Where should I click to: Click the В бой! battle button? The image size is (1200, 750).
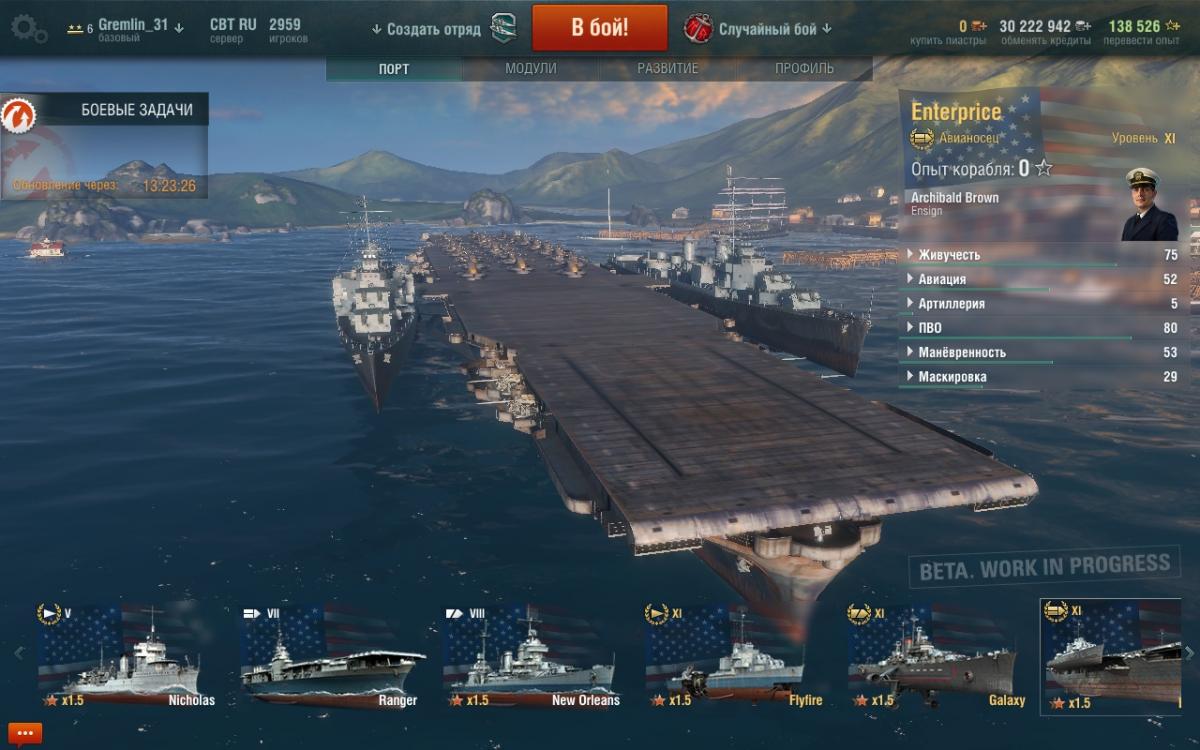pos(600,27)
